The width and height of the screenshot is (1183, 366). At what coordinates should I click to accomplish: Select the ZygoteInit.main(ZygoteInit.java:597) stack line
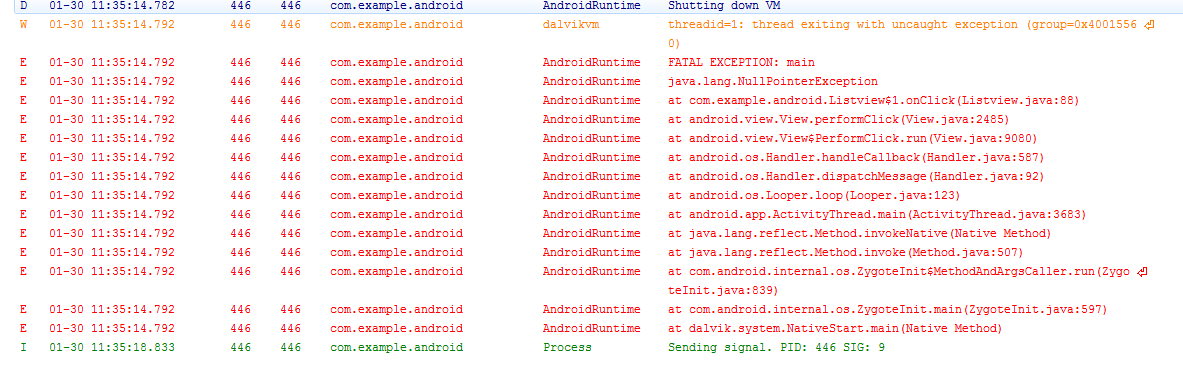tap(888, 309)
